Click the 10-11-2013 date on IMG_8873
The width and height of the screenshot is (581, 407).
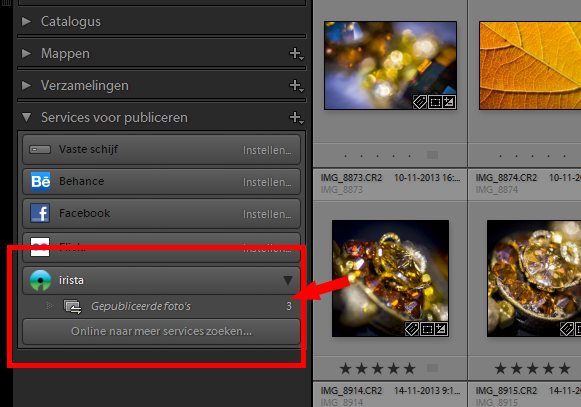(x=427, y=178)
